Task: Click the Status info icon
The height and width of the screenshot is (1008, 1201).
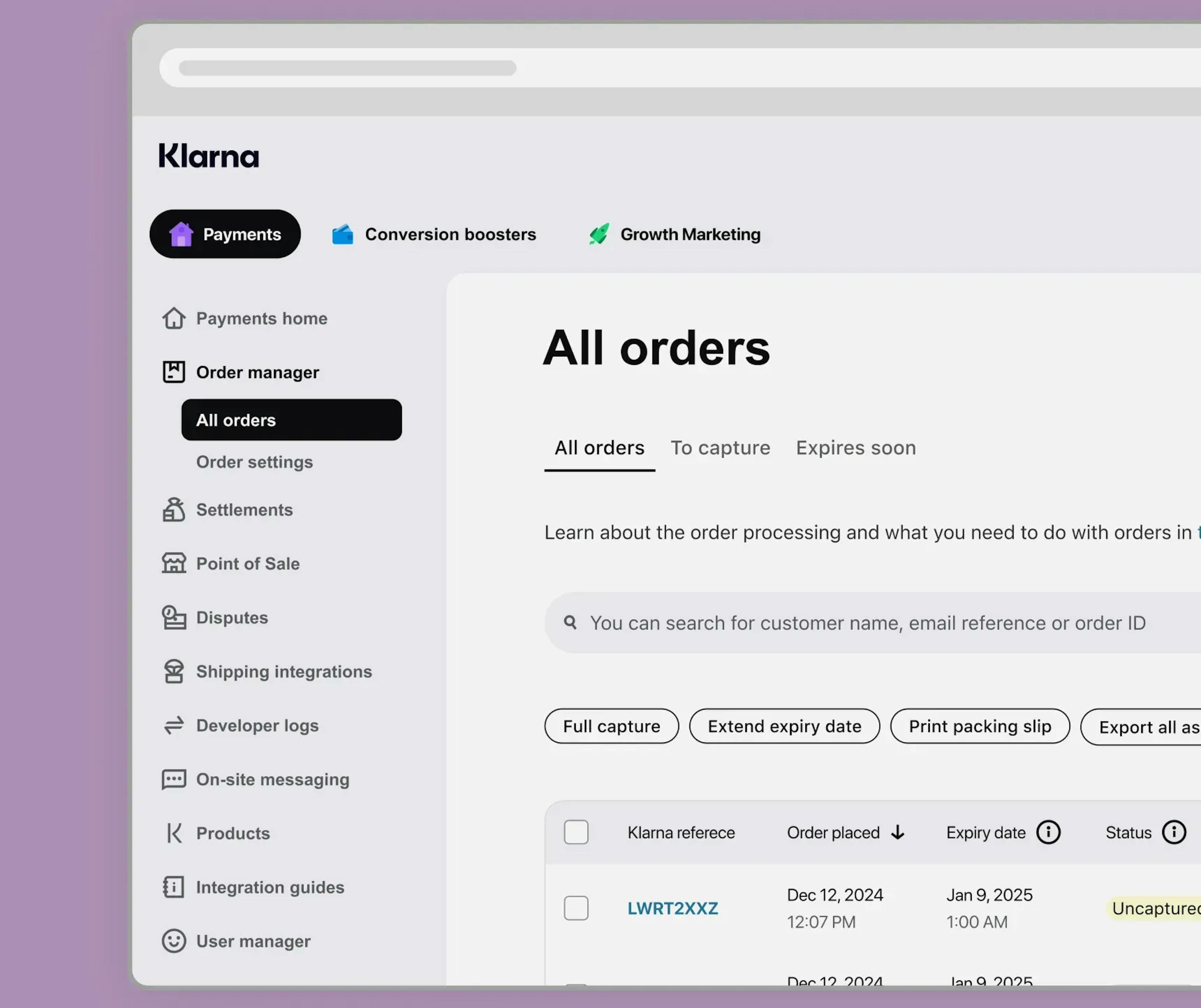Action: click(x=1174, y=832)
